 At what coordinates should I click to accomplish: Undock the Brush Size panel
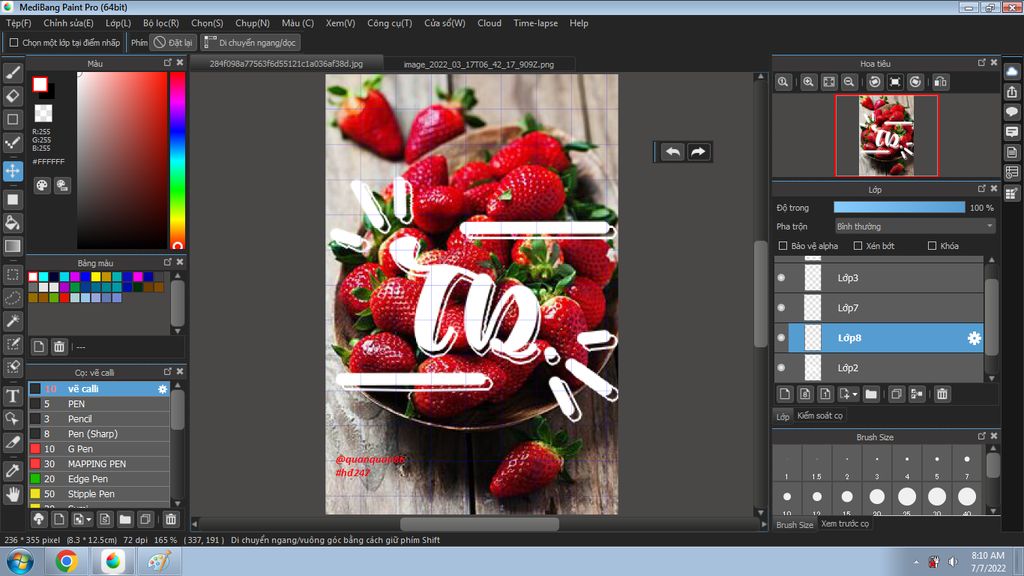coord(982,436)
